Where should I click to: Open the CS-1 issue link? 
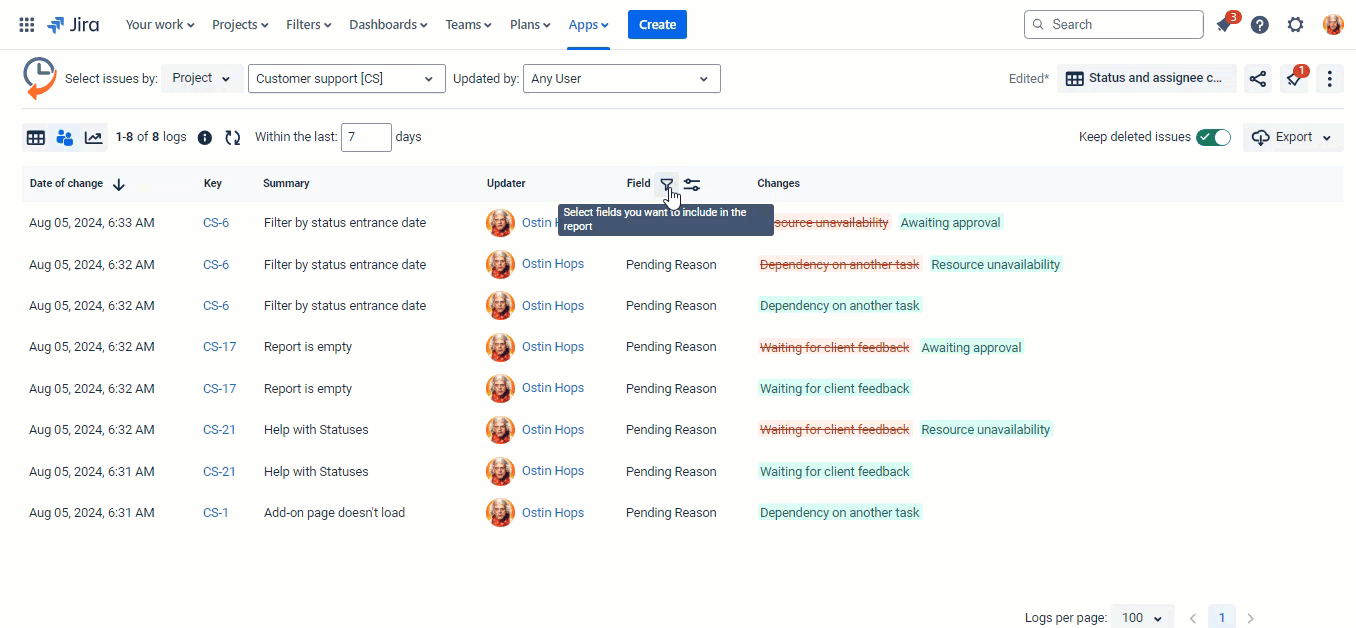215,513
